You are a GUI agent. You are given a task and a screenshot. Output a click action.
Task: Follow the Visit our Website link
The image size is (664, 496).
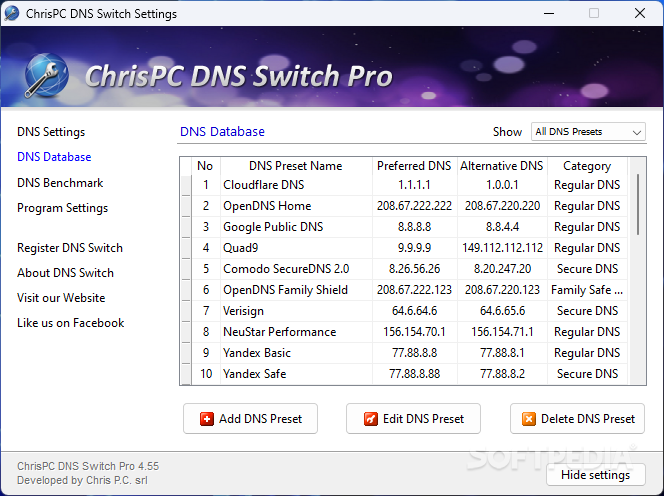(x=61, y=298)
